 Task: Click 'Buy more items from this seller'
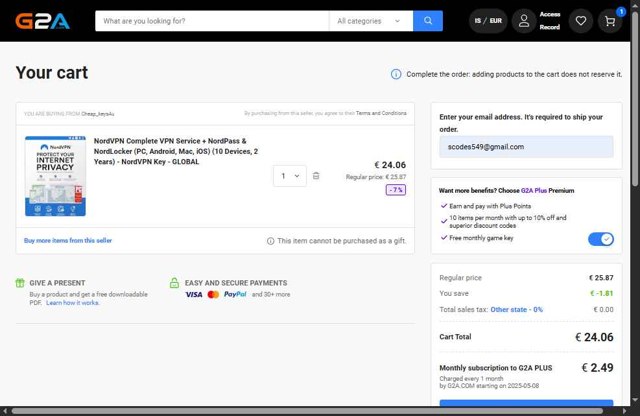pos(68,241)
